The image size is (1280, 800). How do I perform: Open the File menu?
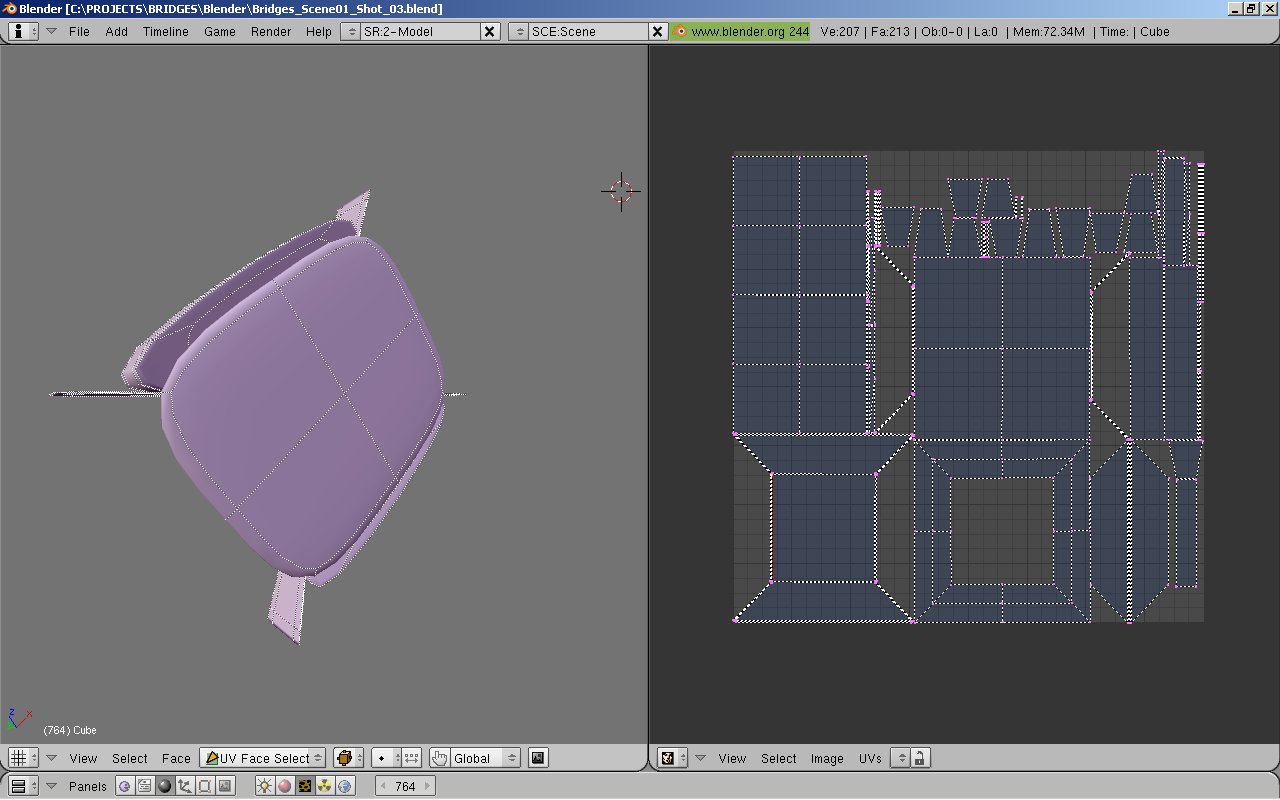point(79,31)
